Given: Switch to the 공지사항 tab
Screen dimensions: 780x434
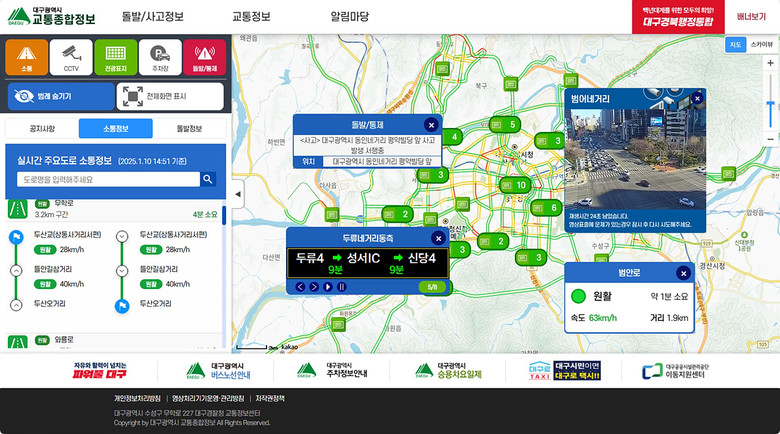Looking at the screenshot, I should click(x=42, y=129).
